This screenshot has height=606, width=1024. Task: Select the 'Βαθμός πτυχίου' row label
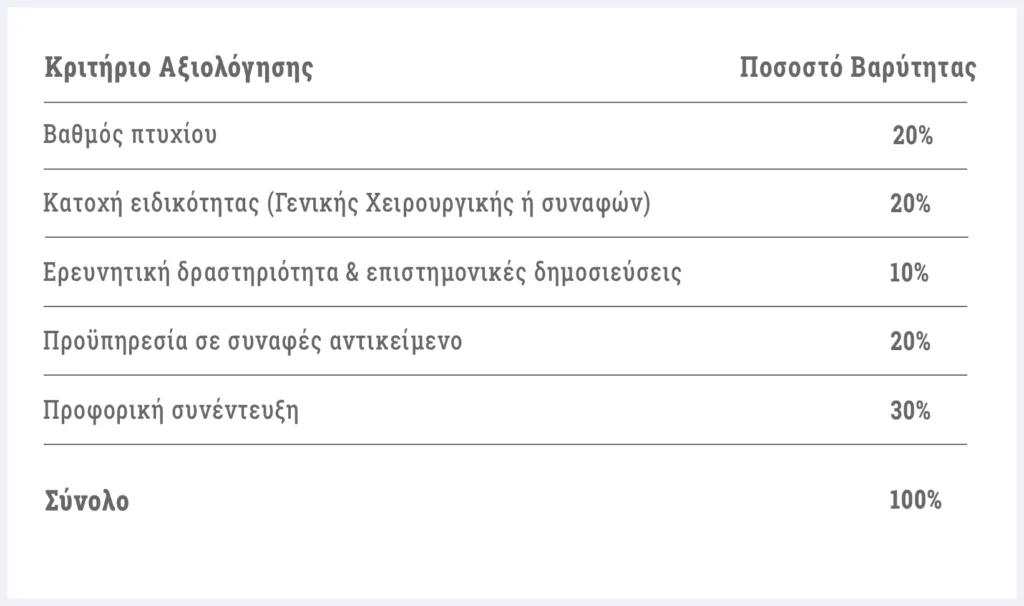(130, 135)
